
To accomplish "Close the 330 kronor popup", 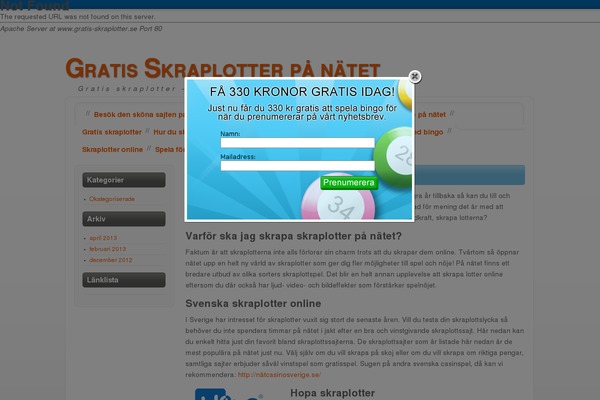I will 414,77.
